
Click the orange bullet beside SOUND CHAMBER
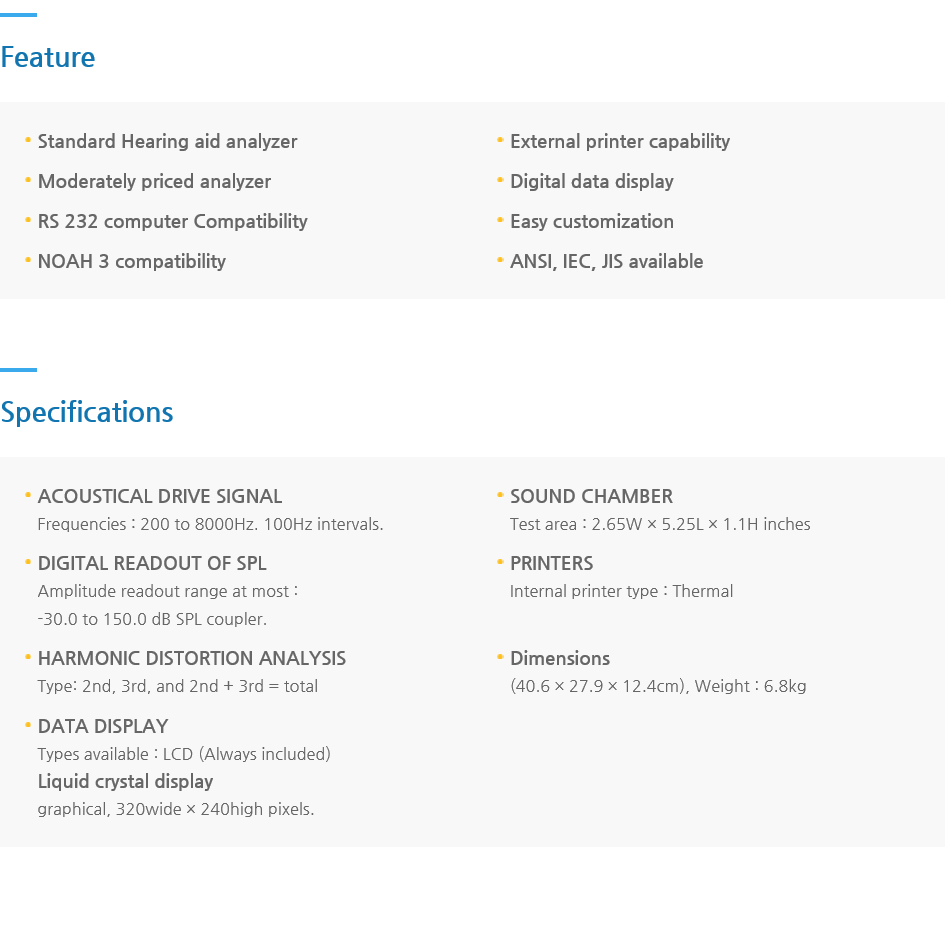pyautogui.click(x=500, y=495)
